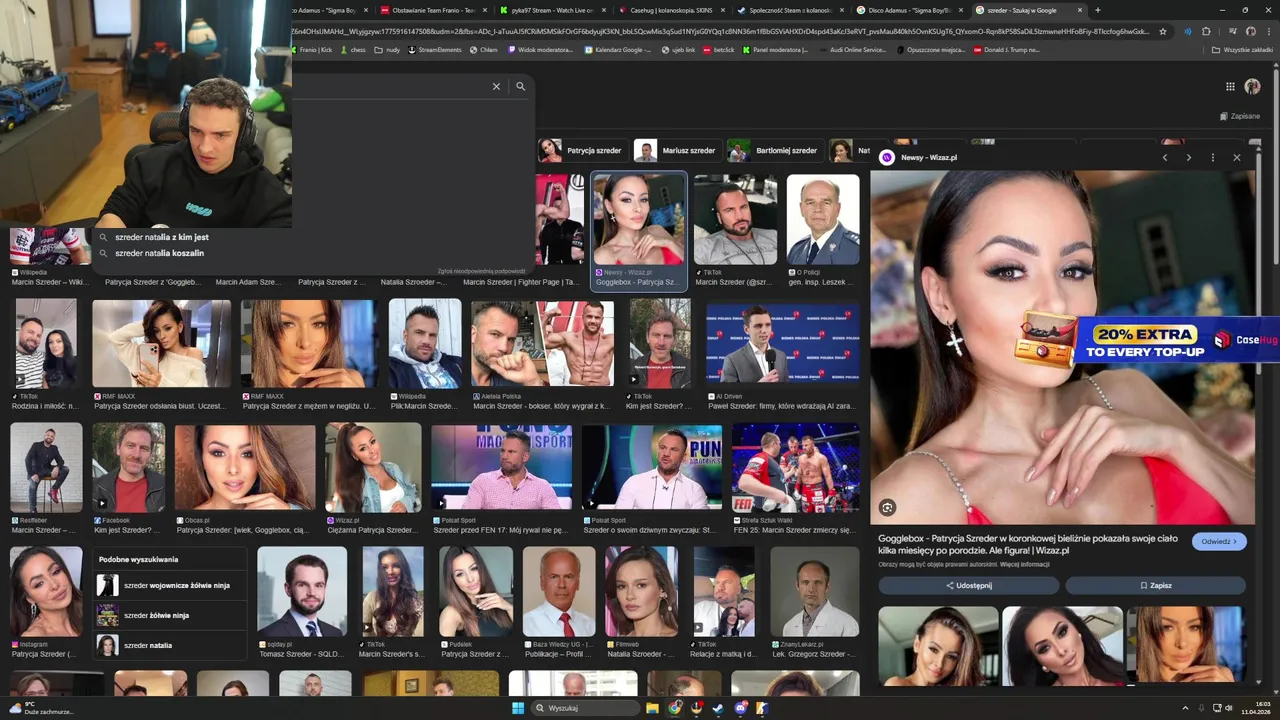Screen dimensions: 1280x720
Task: Clear the search box with the X icon
Action: [x=496, y=87]
